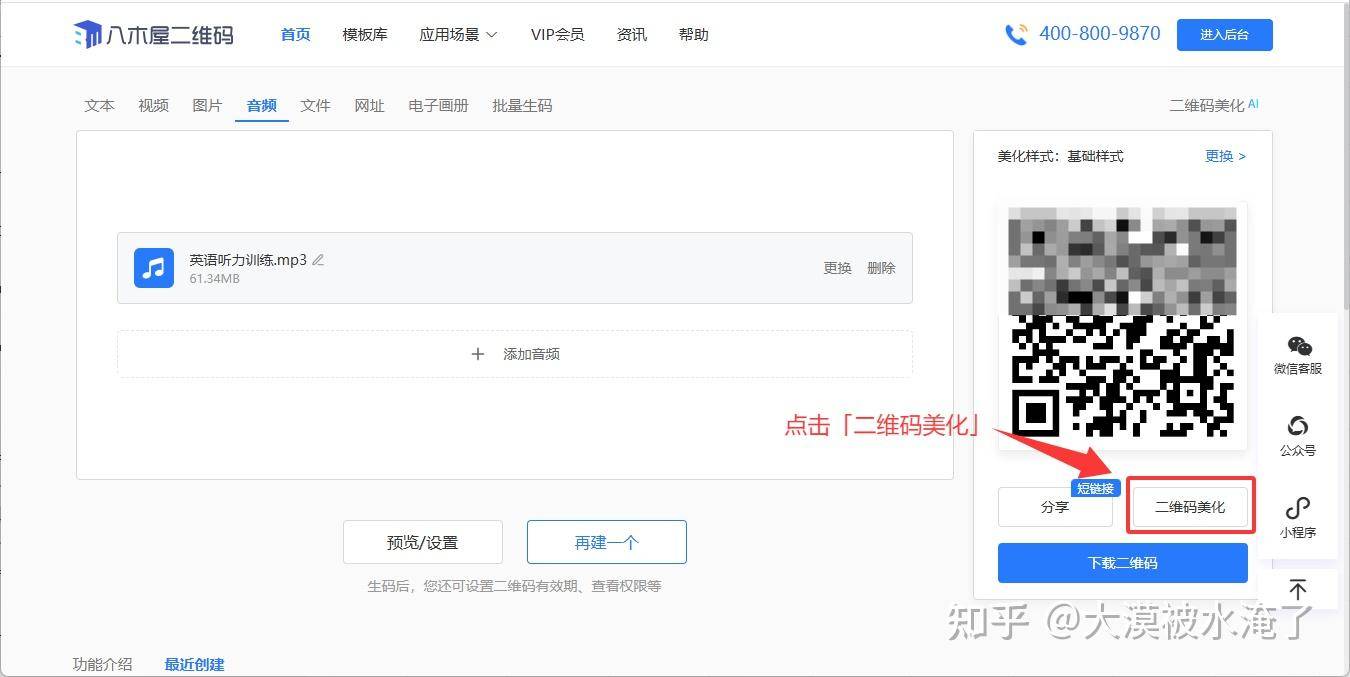The width and height of the screenshot is (1350, 677).
Task: Switch to the 网址 tab
Action: [370, 105]
